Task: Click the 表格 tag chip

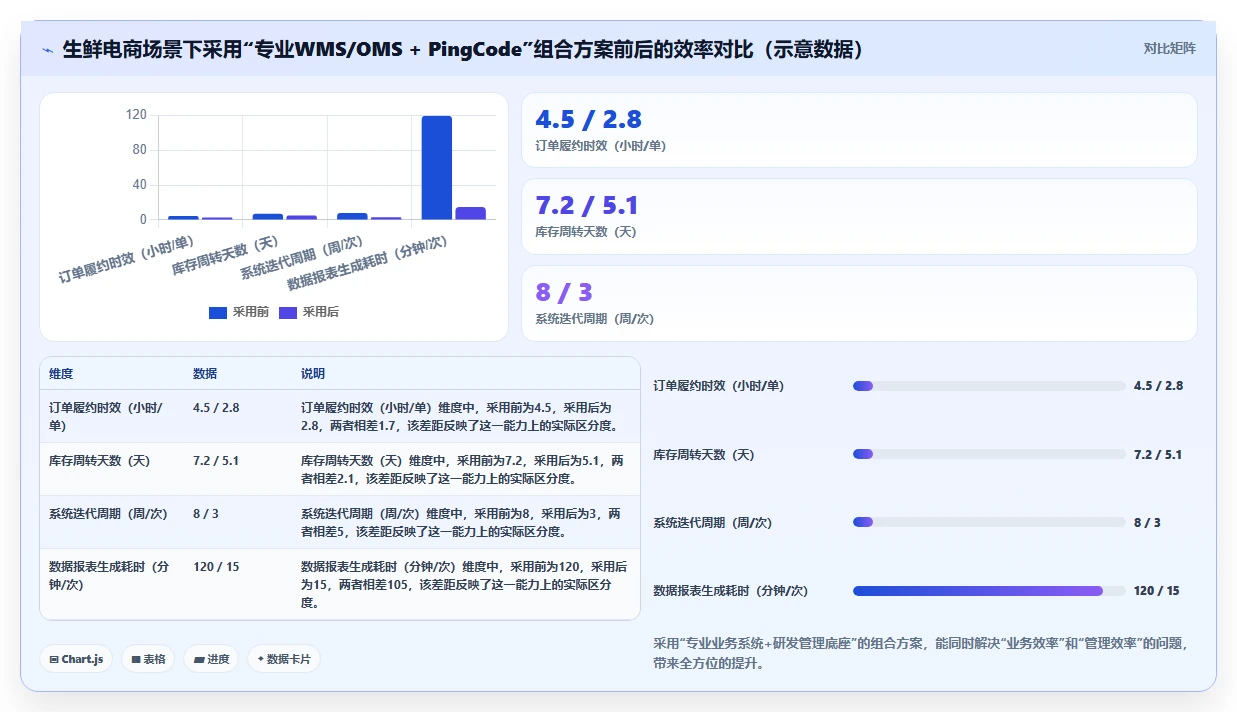Action: point(148,659)
